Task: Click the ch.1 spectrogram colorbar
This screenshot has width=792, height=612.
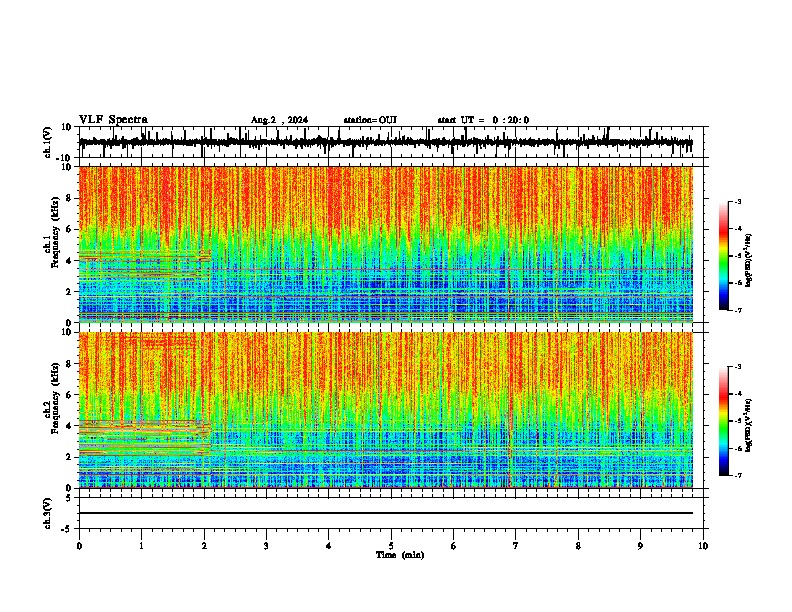Action: (723, 256)
